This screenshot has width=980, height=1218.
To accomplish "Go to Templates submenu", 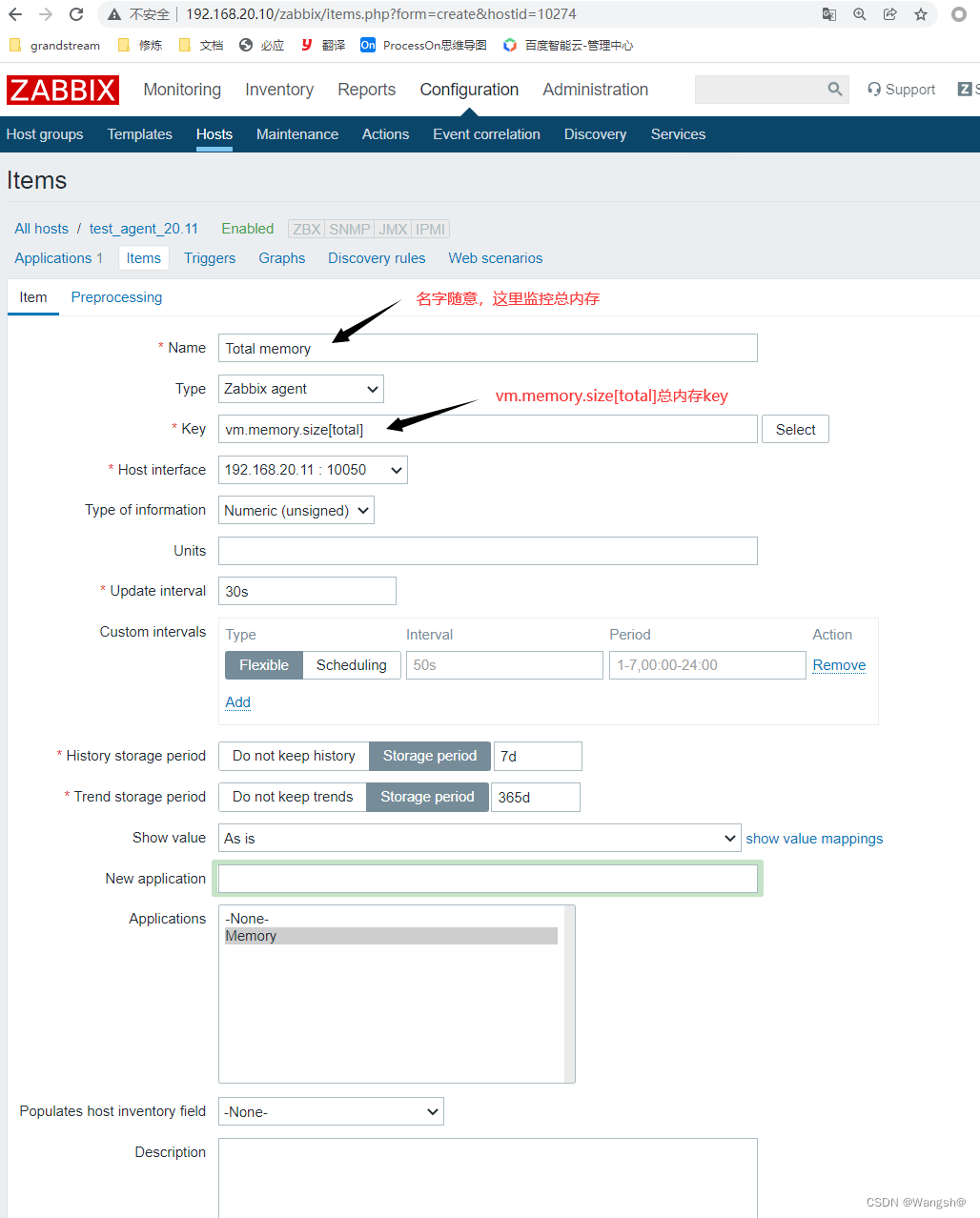I will 140,134.
